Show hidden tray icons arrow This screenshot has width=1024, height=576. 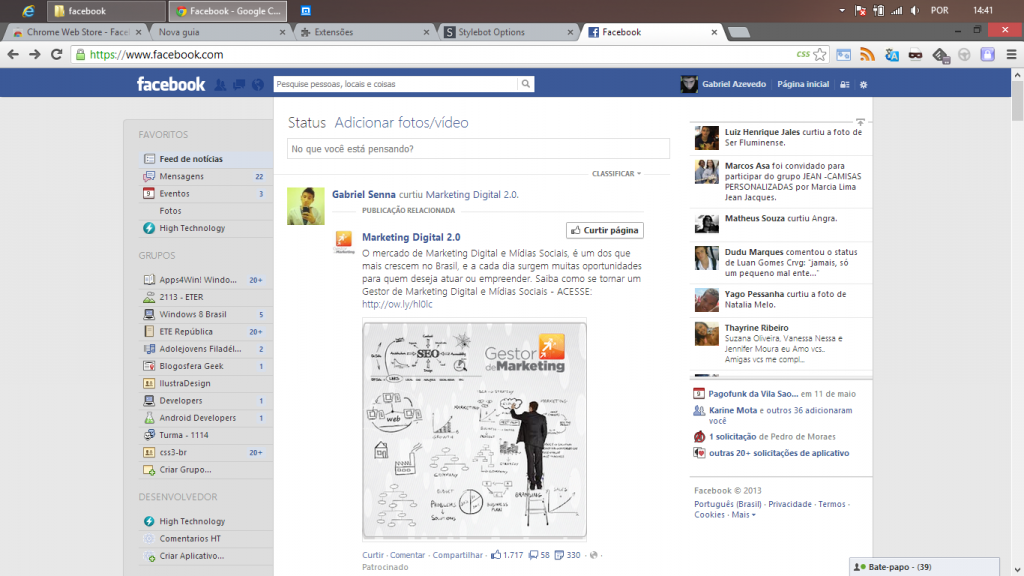coord(842,10)
